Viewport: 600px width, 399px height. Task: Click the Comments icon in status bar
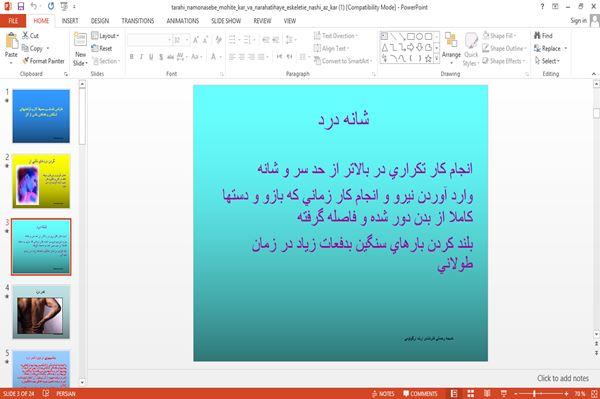coord(406,394)
